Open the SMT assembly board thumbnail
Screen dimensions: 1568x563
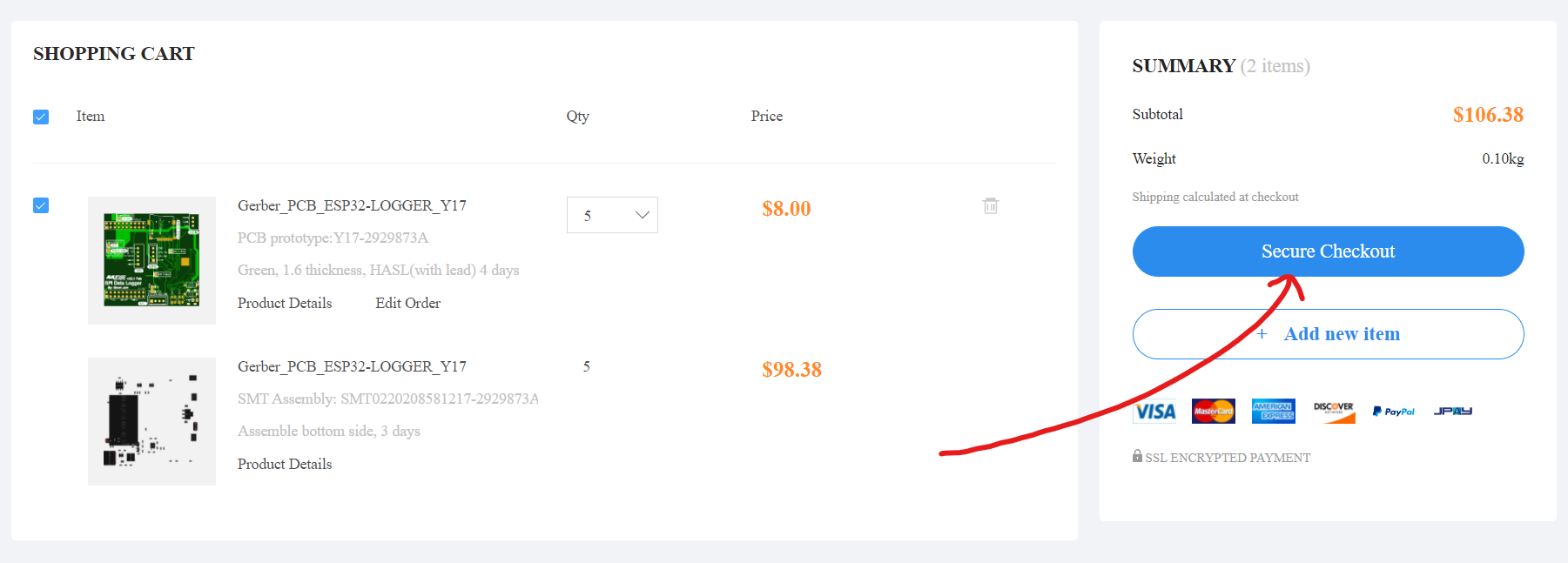coord(151,421)
